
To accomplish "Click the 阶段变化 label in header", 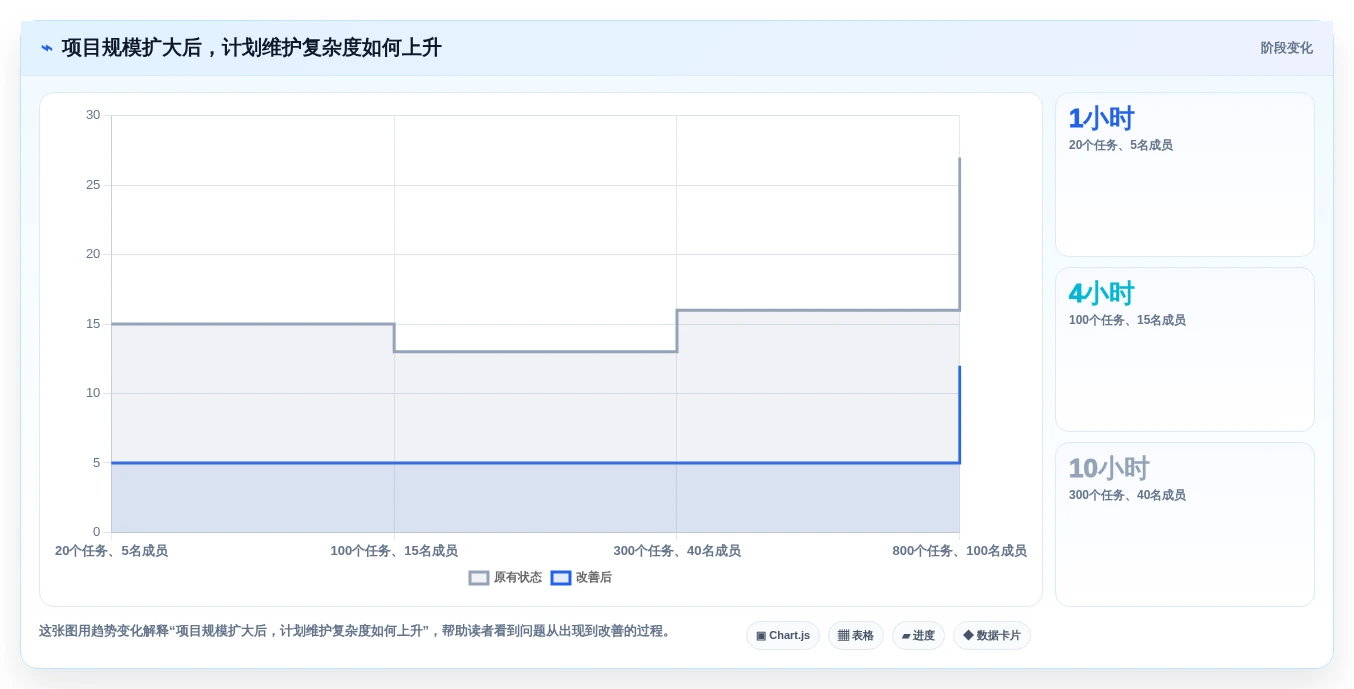I will coord(1286,48).
